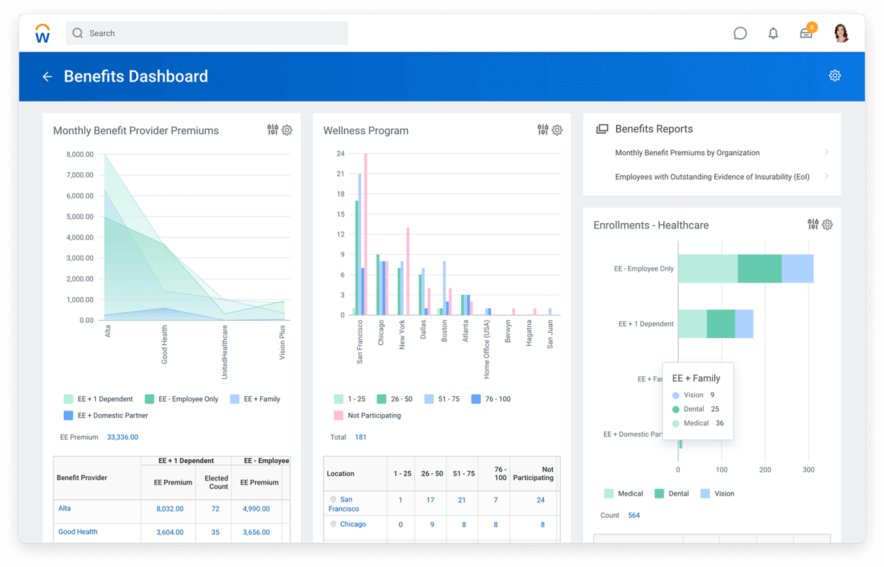Click San Francisco 26 - 50 value 17
The image size is (884, 567).
click(430, 500)
